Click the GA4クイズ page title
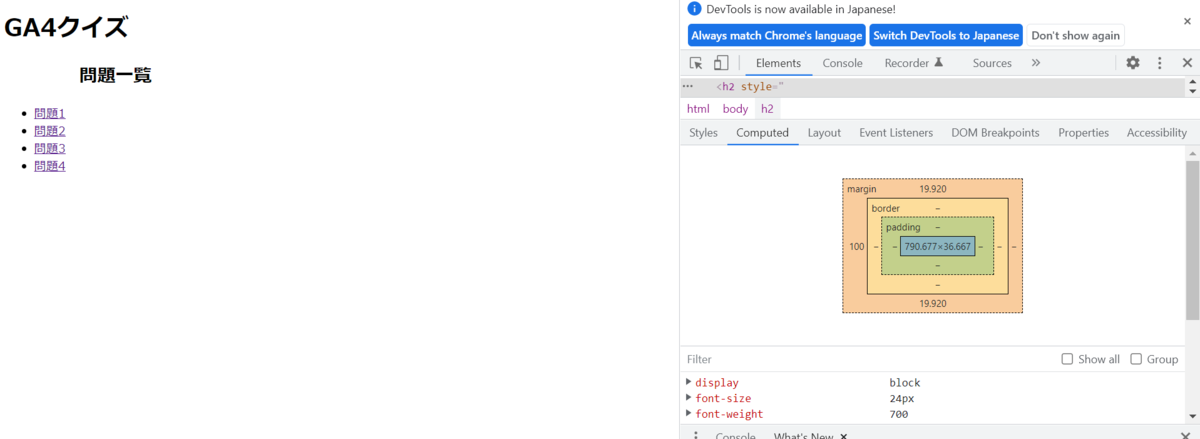1200x439 pixels. point(66,27)
